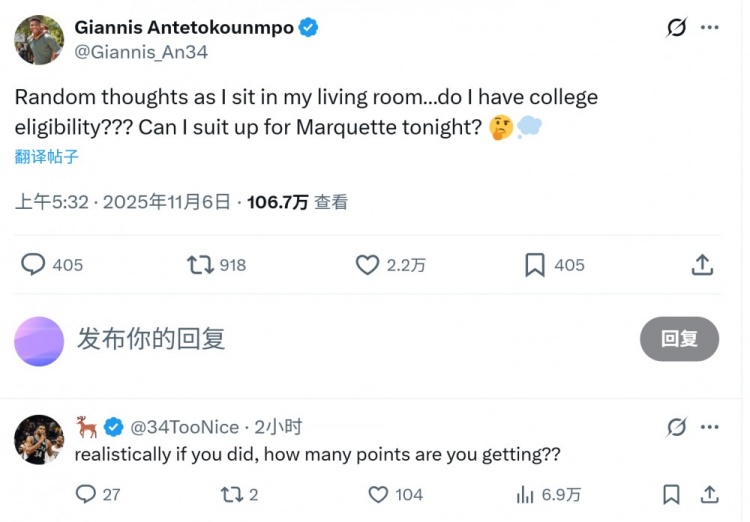The width and height of the screenshot is (750, 522).
Task: Reply to Giannis's main post via comment icon
Action: pyautogui.click(x=34, y=265)
